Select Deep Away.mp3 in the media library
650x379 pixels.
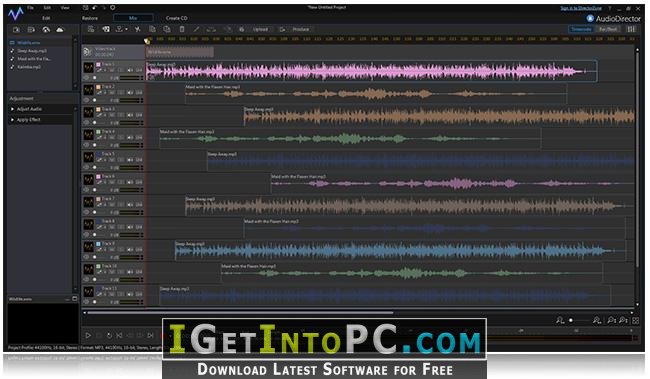pos(32,51)
